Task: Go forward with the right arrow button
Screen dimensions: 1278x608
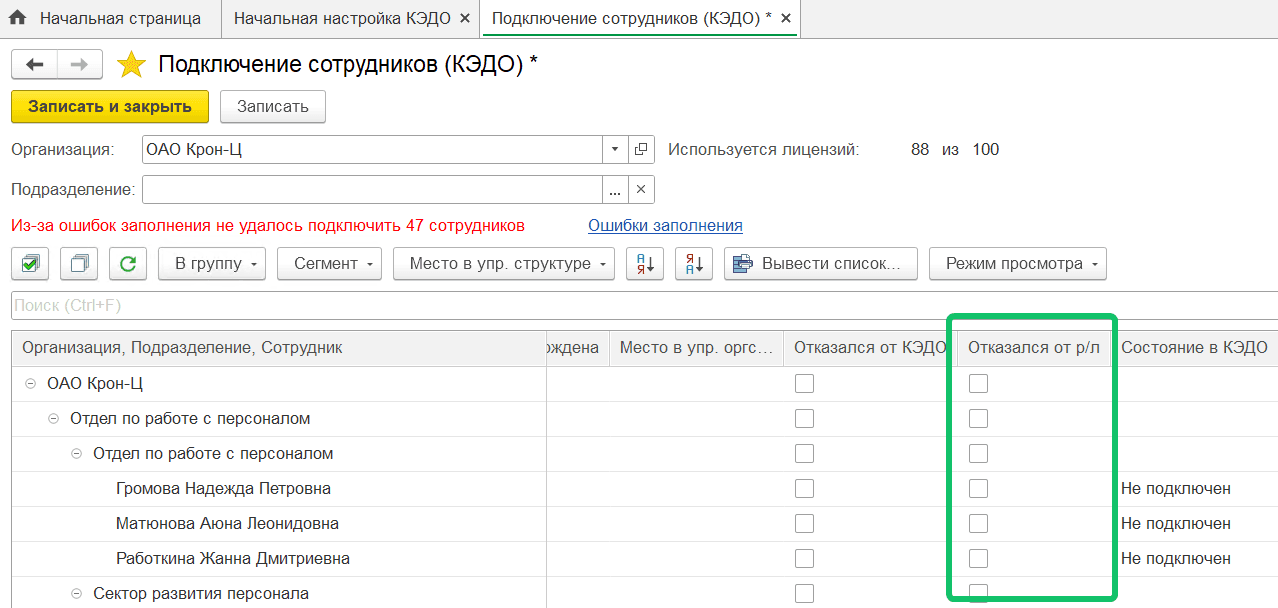Action: click(x=79, y=65)
